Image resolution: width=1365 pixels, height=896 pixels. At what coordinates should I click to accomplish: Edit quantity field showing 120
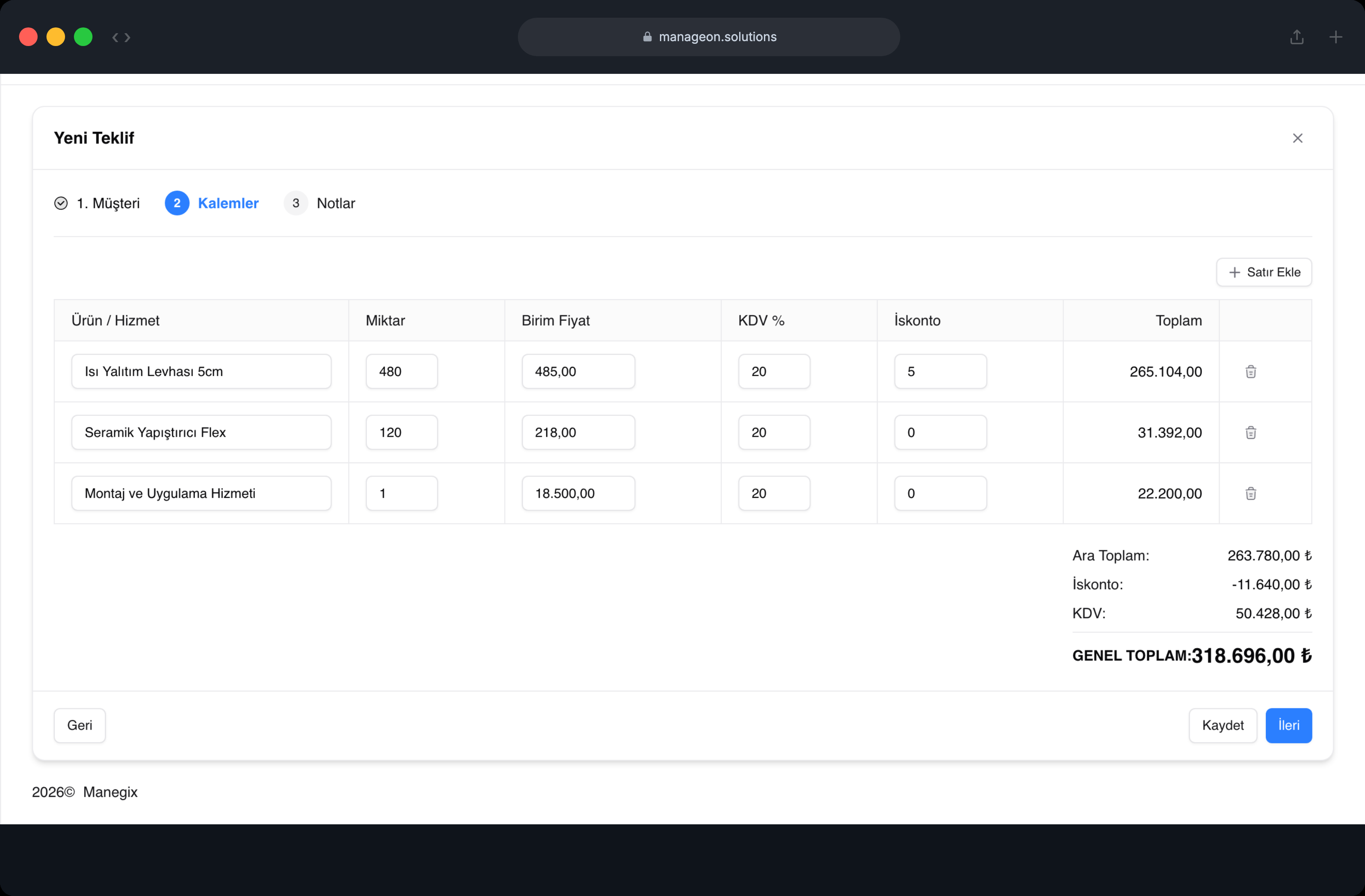pos(401,432)
